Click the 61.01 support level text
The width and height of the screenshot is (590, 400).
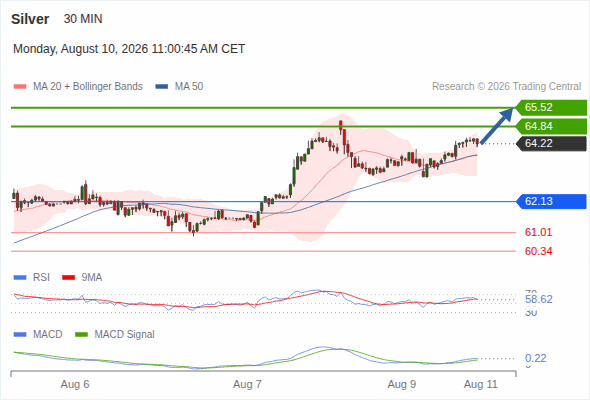pyautogui.click(x=538, y=232)
